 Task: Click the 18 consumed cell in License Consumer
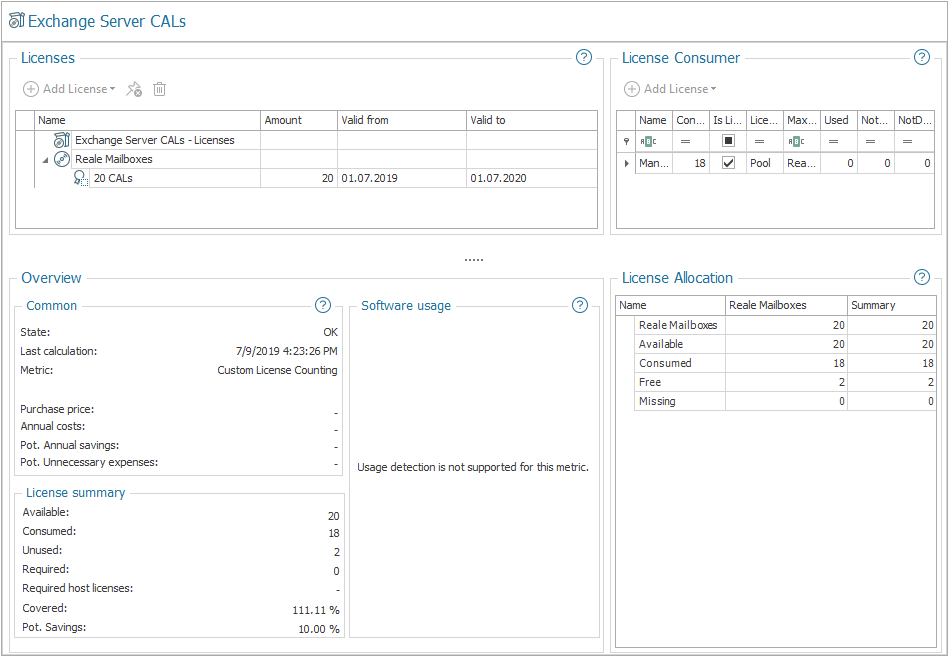click(x=691, y=163)
